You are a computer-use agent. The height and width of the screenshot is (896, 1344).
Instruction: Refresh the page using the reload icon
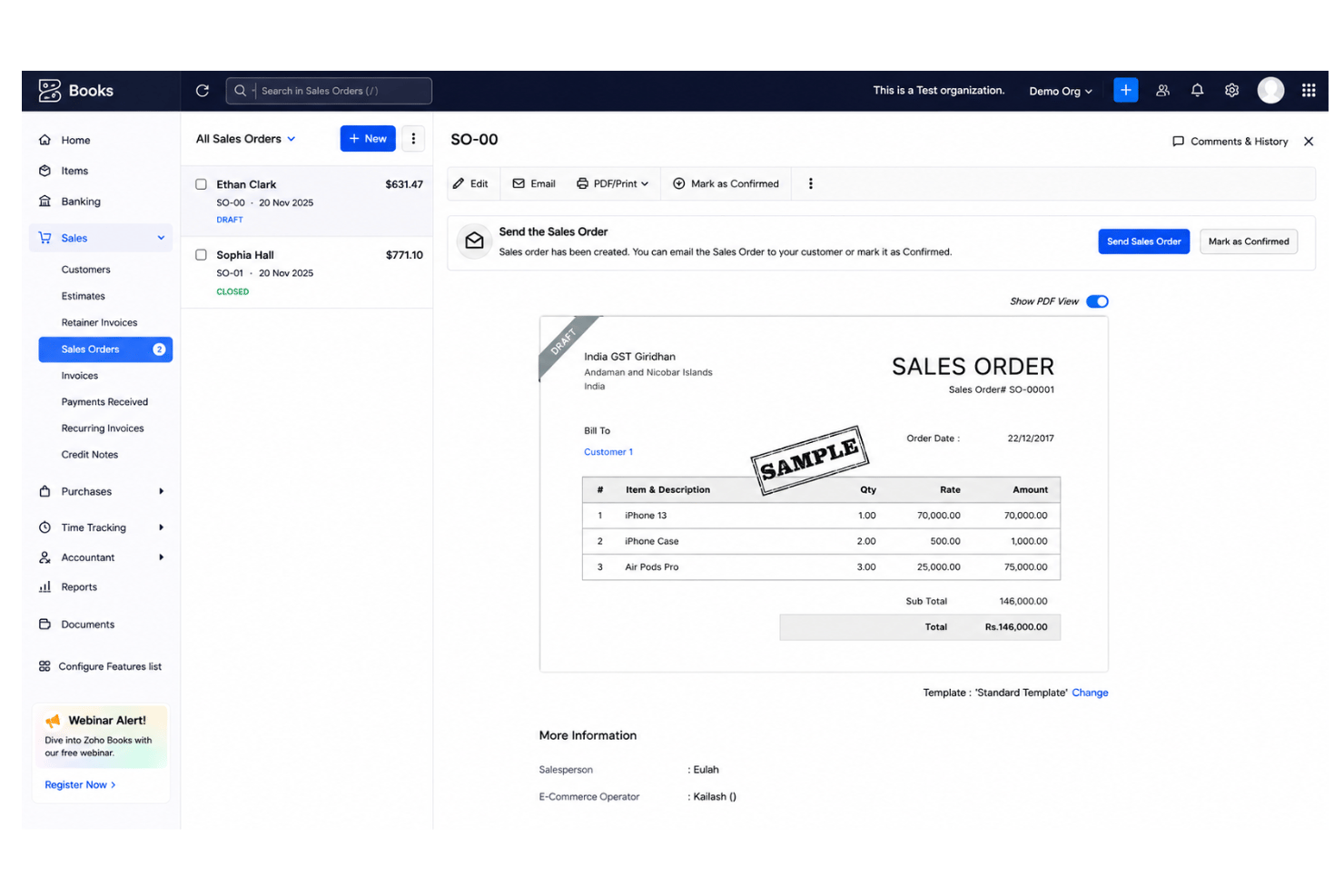203,91
